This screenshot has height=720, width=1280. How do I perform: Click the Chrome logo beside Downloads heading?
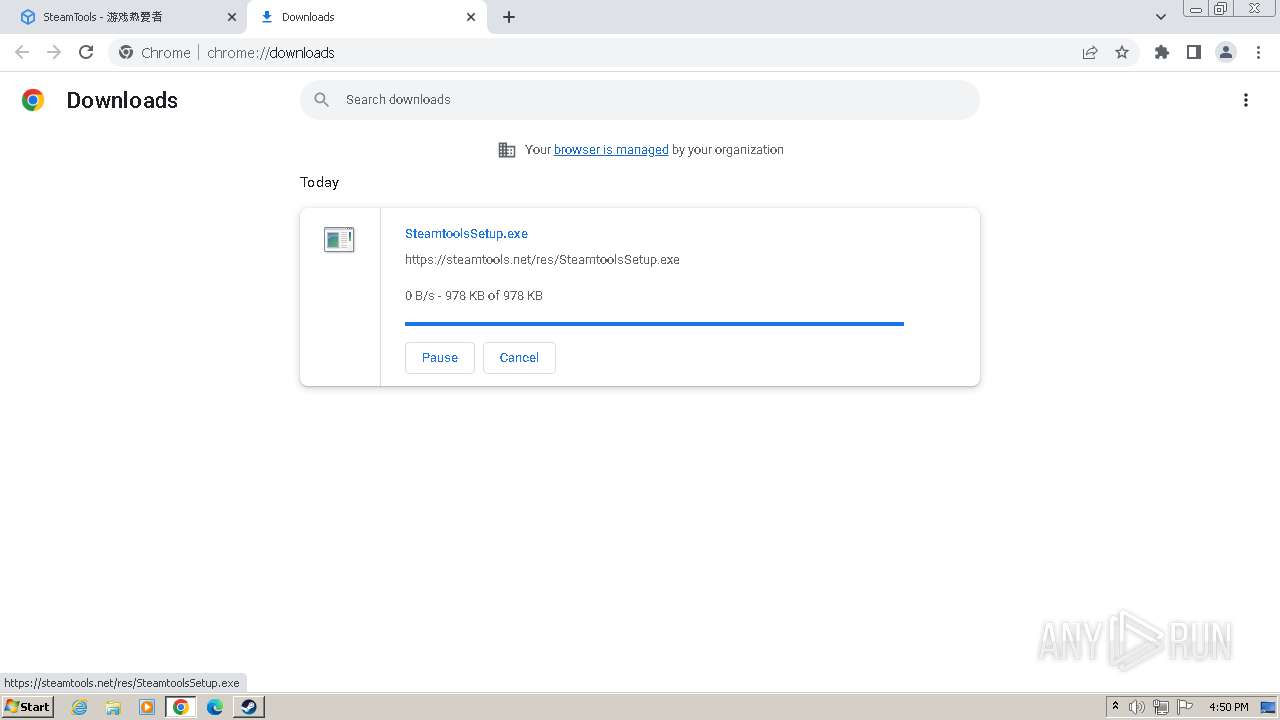point(33,100)
